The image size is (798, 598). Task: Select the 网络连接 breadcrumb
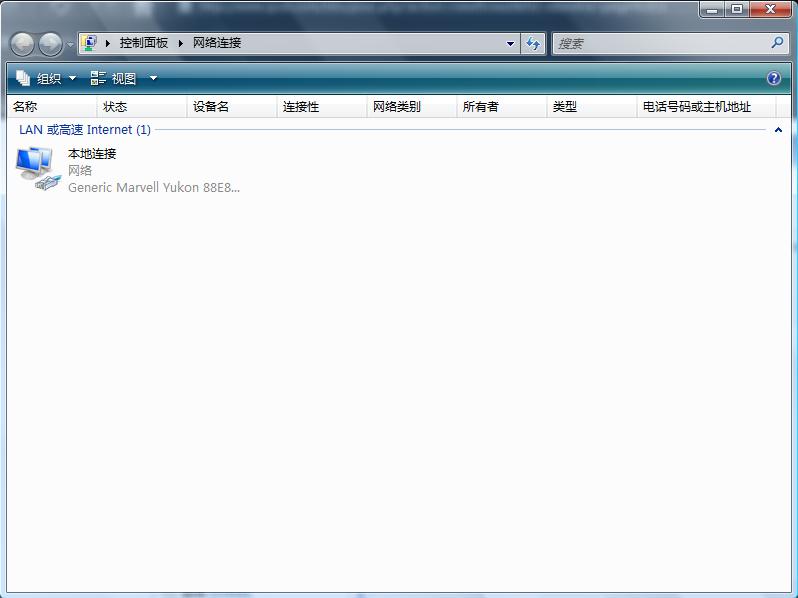tap(217, 43)
